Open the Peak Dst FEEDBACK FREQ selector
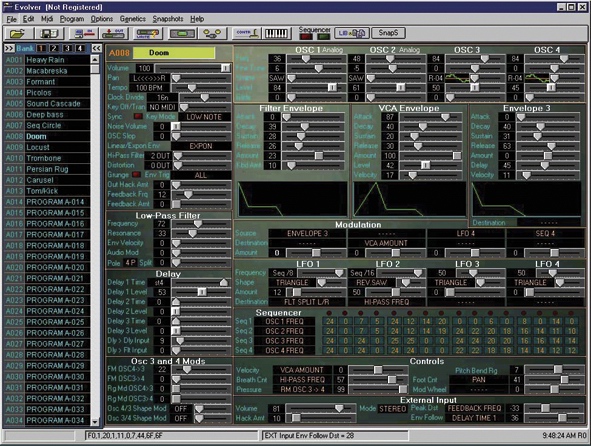This screenshot has width=591, height=446. tap(475, 408)
